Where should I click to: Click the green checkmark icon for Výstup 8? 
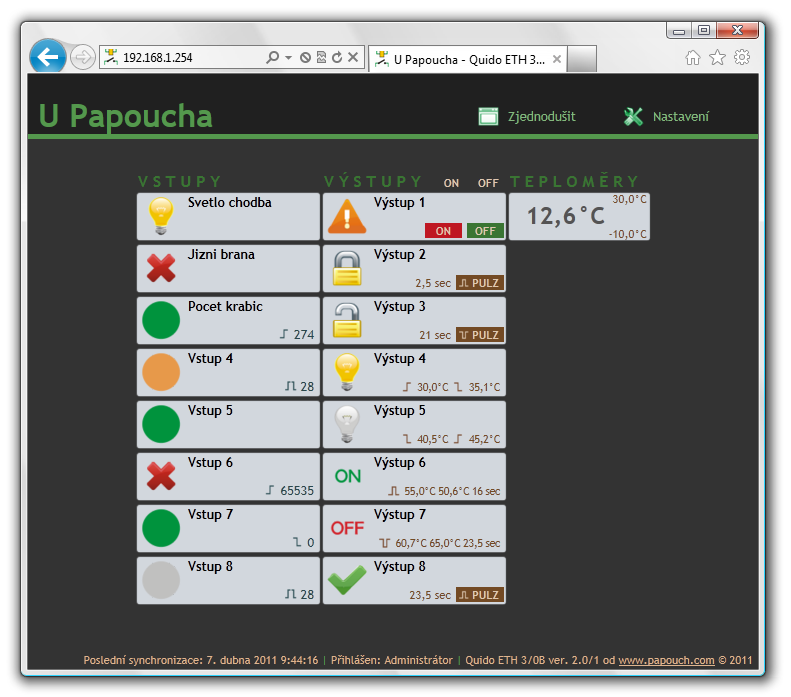pos(347,580)
